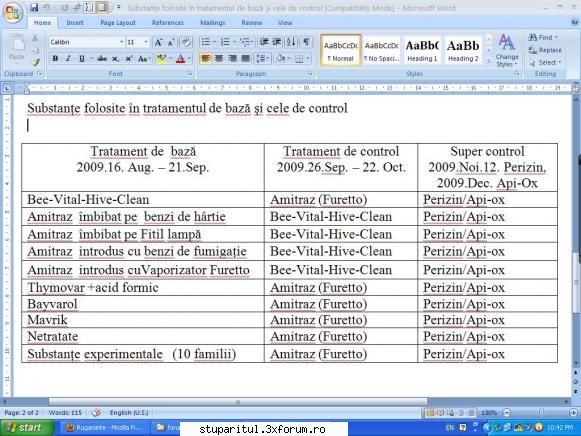This screenshot has width=581, height=436.
Task: Toggle Align Text Left
Action: click(206, 59)
